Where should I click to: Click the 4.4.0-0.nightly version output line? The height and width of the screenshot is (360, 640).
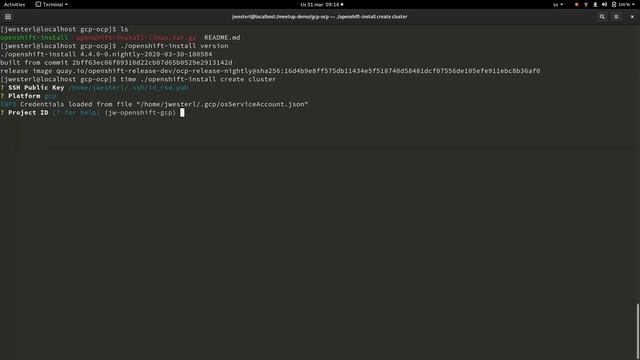[x=106, y=54]
